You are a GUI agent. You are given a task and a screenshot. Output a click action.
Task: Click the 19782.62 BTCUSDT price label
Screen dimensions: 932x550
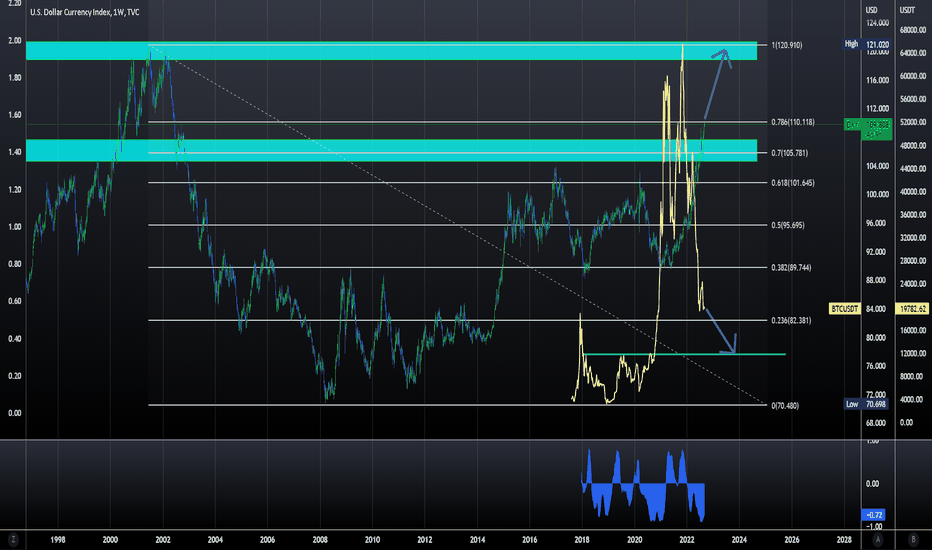[x=912, y=309]
